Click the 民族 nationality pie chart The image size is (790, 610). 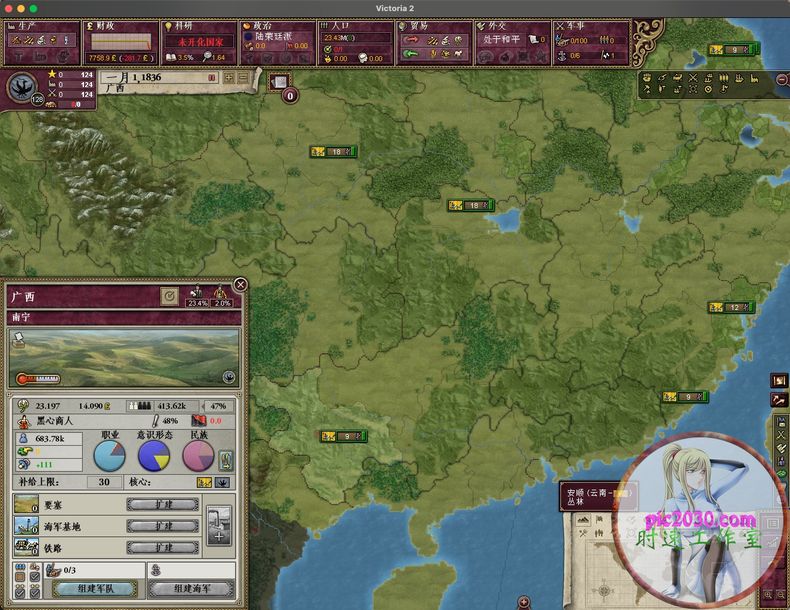pos(199,456)
